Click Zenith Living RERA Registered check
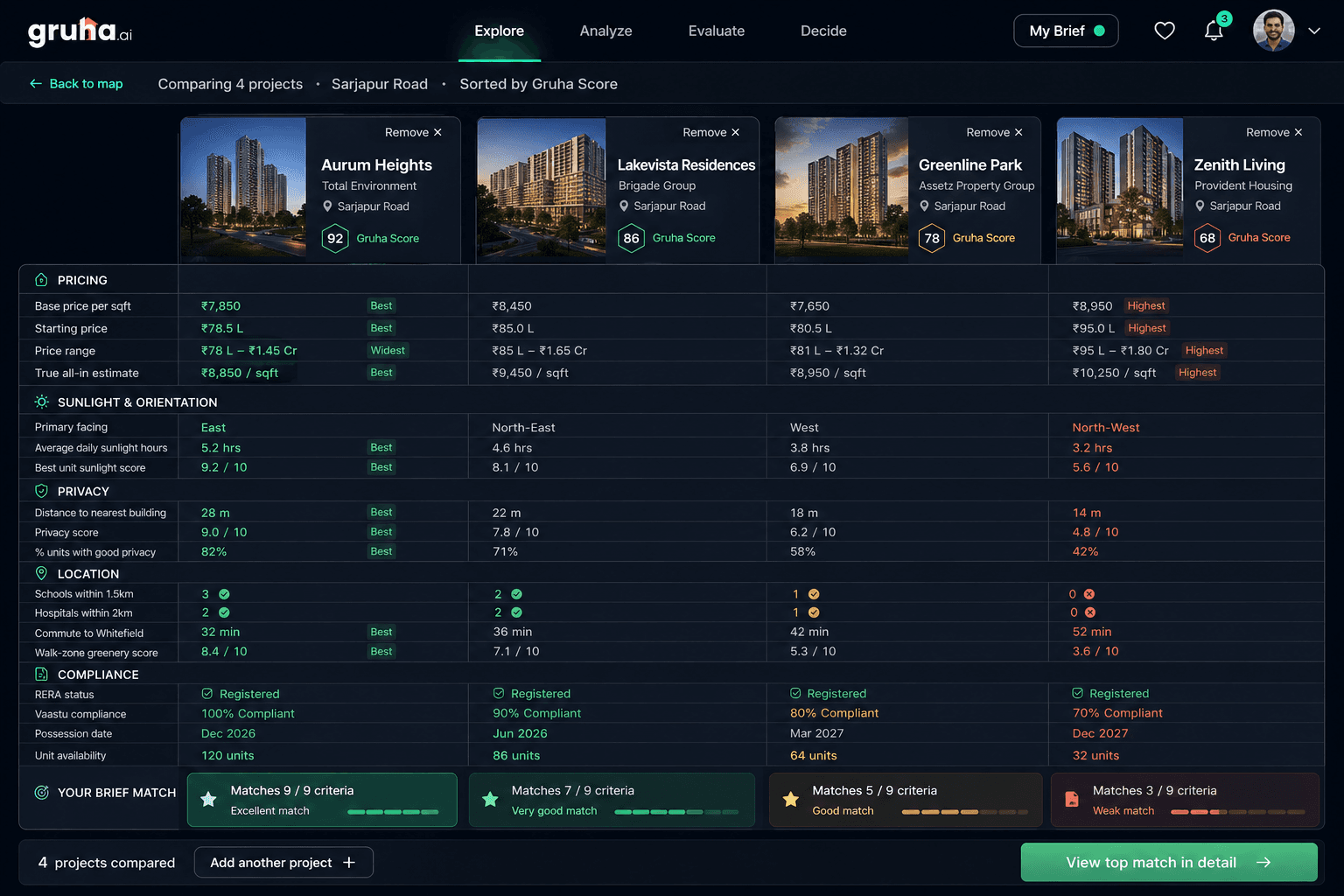 click(x=1078, y=693)
